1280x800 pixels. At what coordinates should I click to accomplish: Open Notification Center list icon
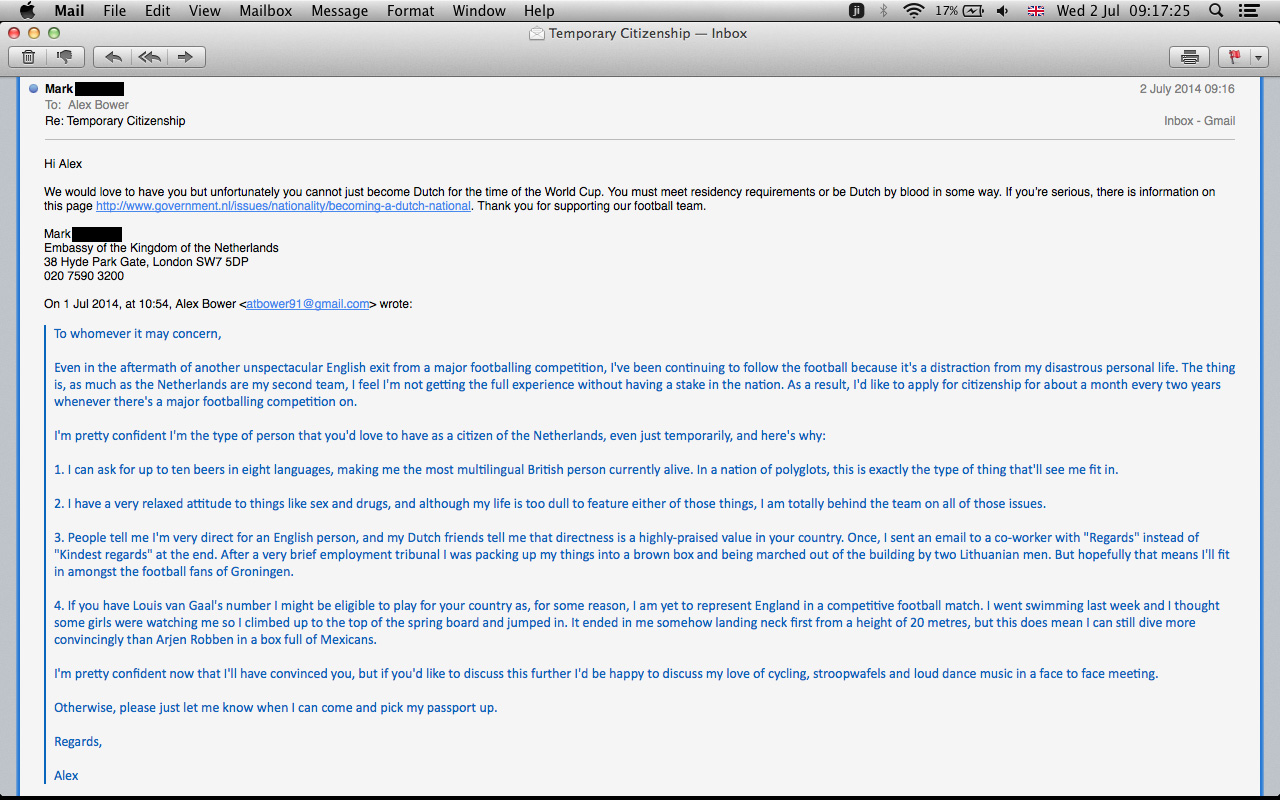(1249, 11)
